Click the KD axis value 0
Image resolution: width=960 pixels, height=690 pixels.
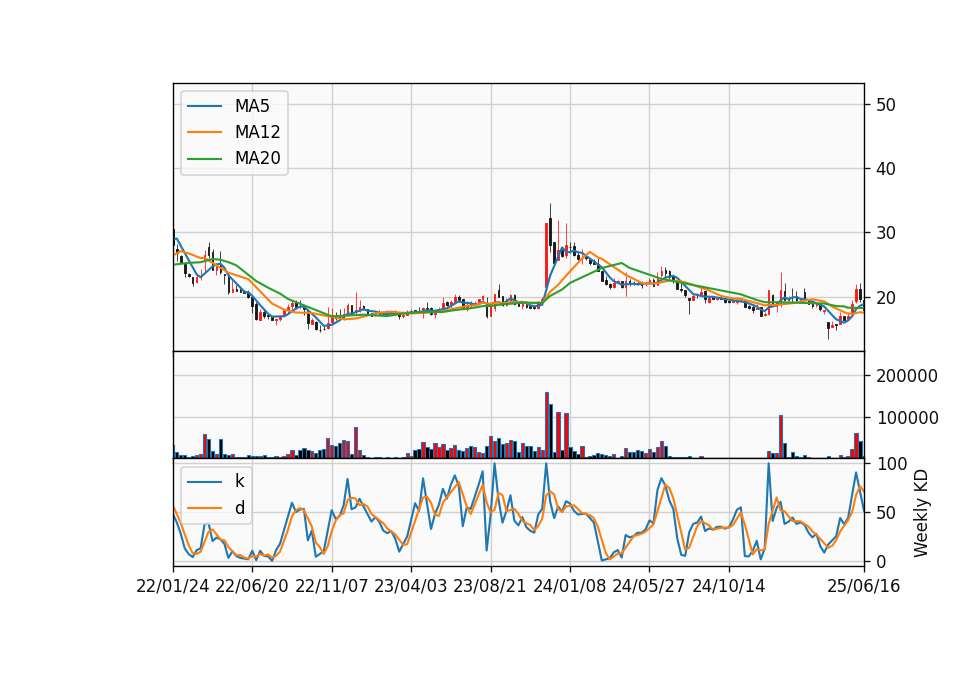(881, 561)
